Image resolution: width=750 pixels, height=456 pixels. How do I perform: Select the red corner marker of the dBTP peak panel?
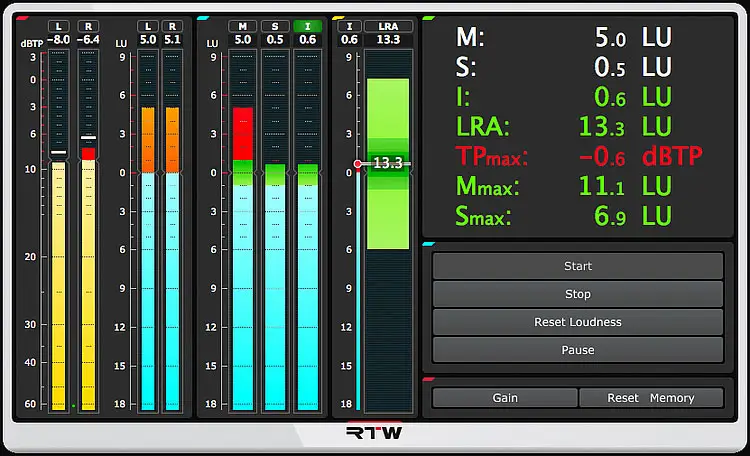pyautogui.click(x=22, y=18)
